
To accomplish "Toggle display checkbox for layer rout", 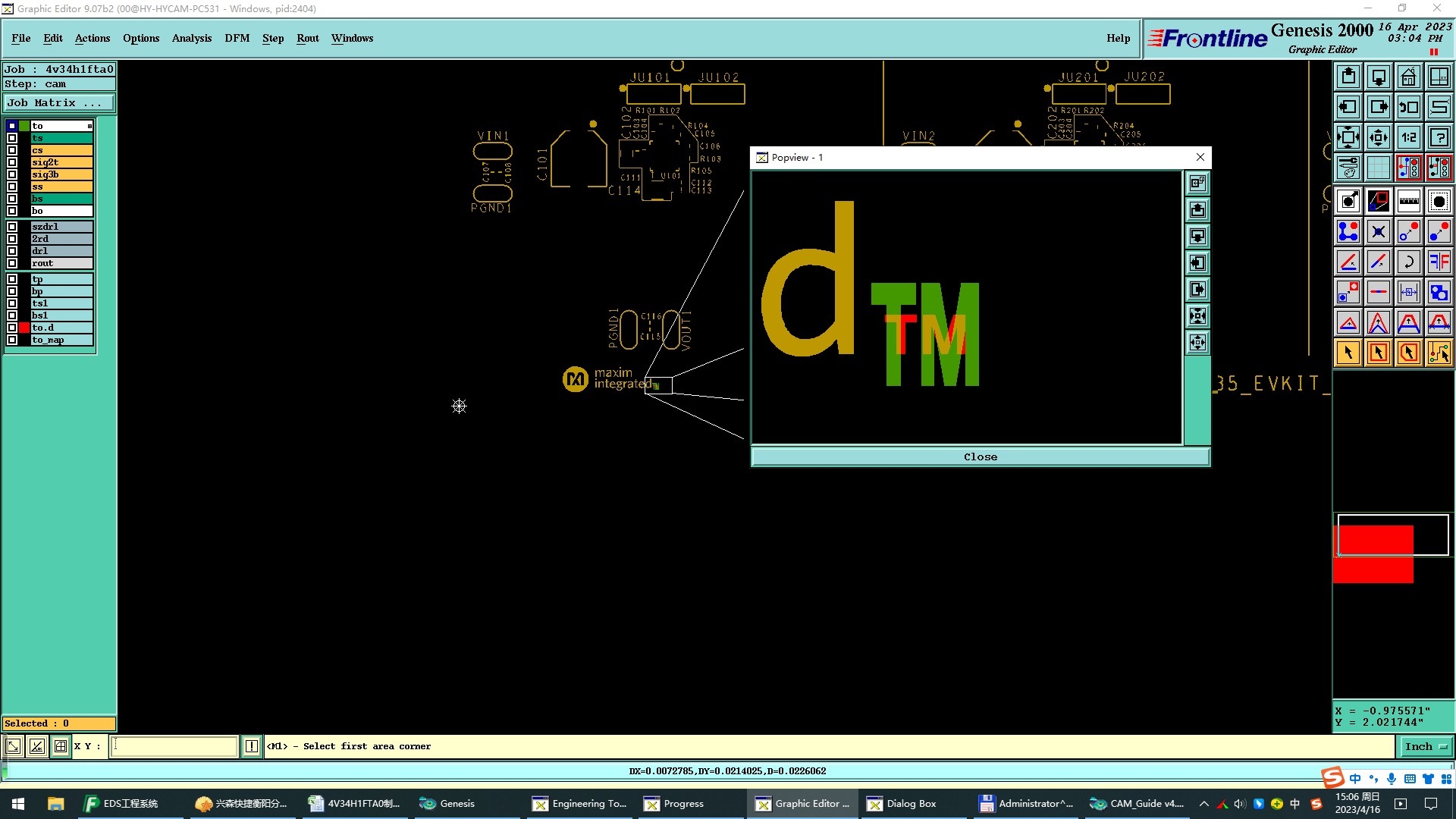I will (12, 263).
